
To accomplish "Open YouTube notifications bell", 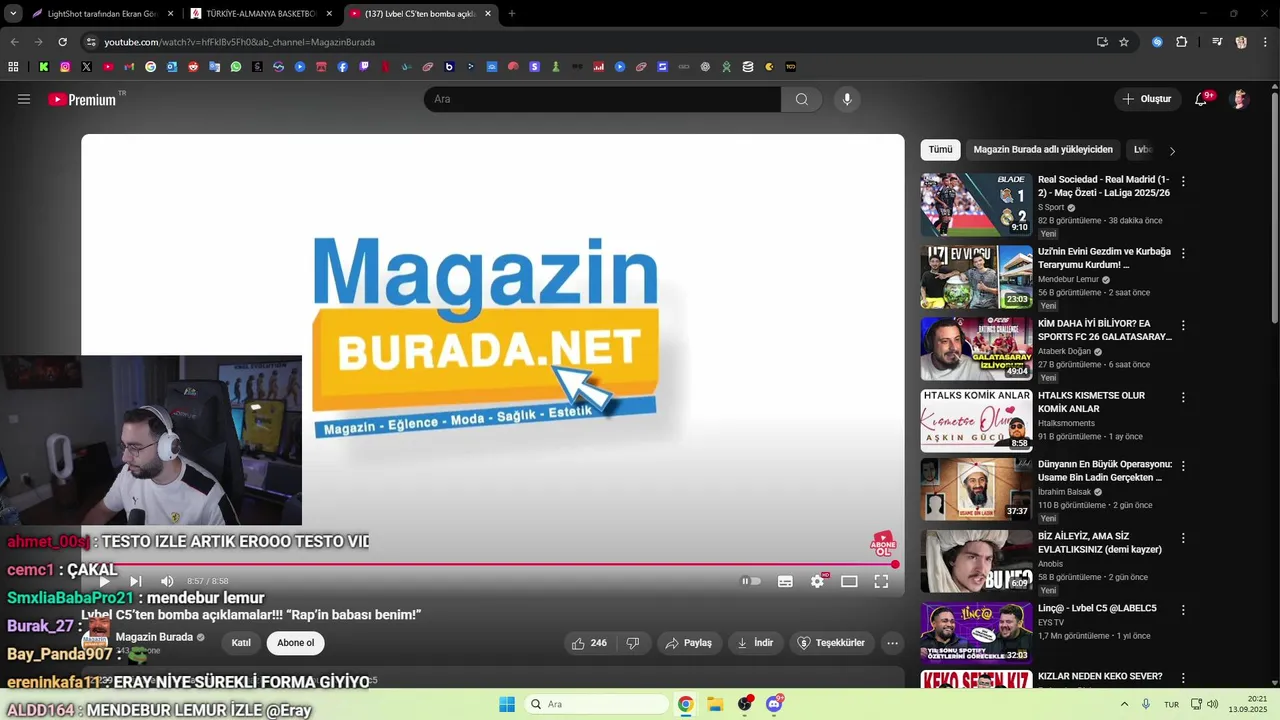I will click(1203, 99).
